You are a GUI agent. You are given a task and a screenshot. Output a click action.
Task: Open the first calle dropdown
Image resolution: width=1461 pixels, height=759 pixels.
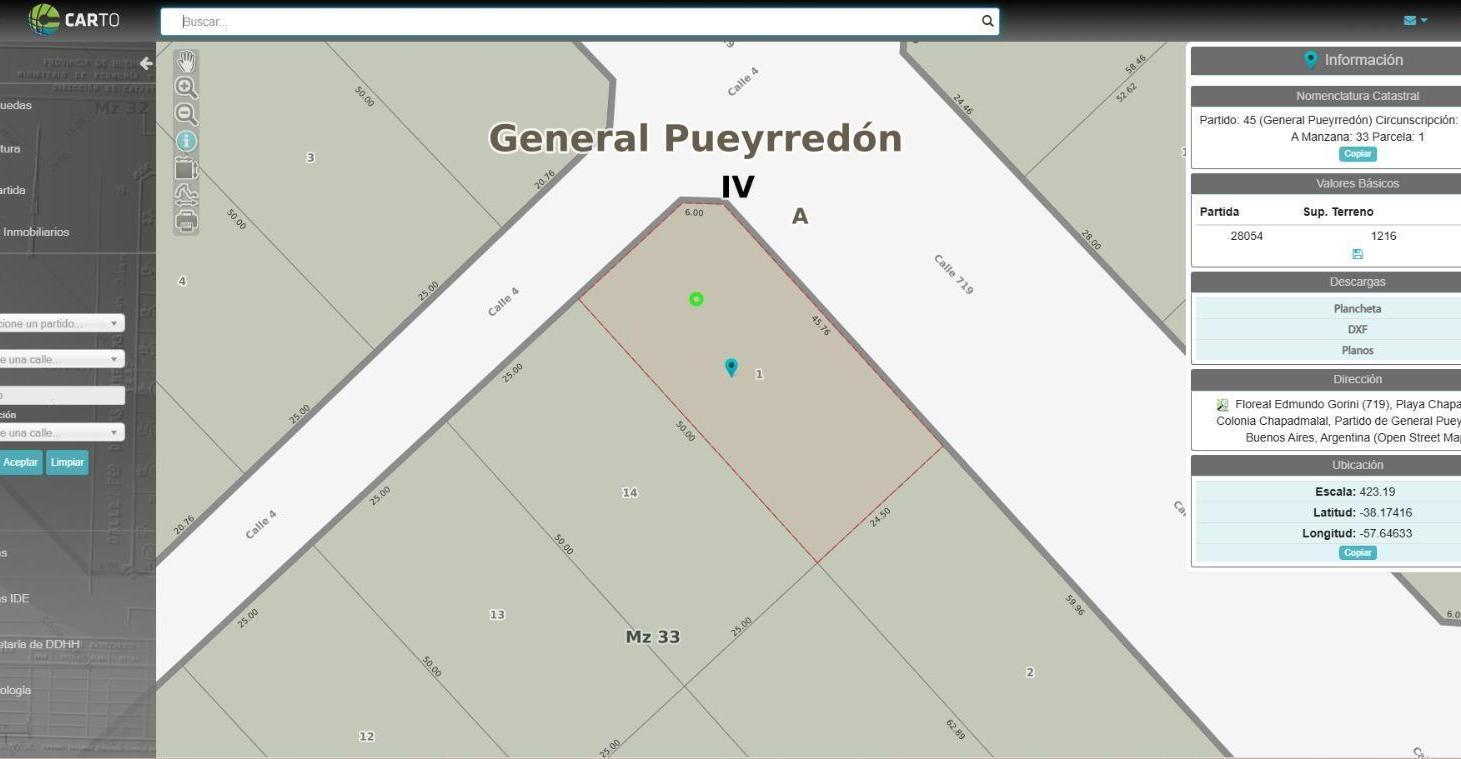pyautogui.click(x=61, y=359)
